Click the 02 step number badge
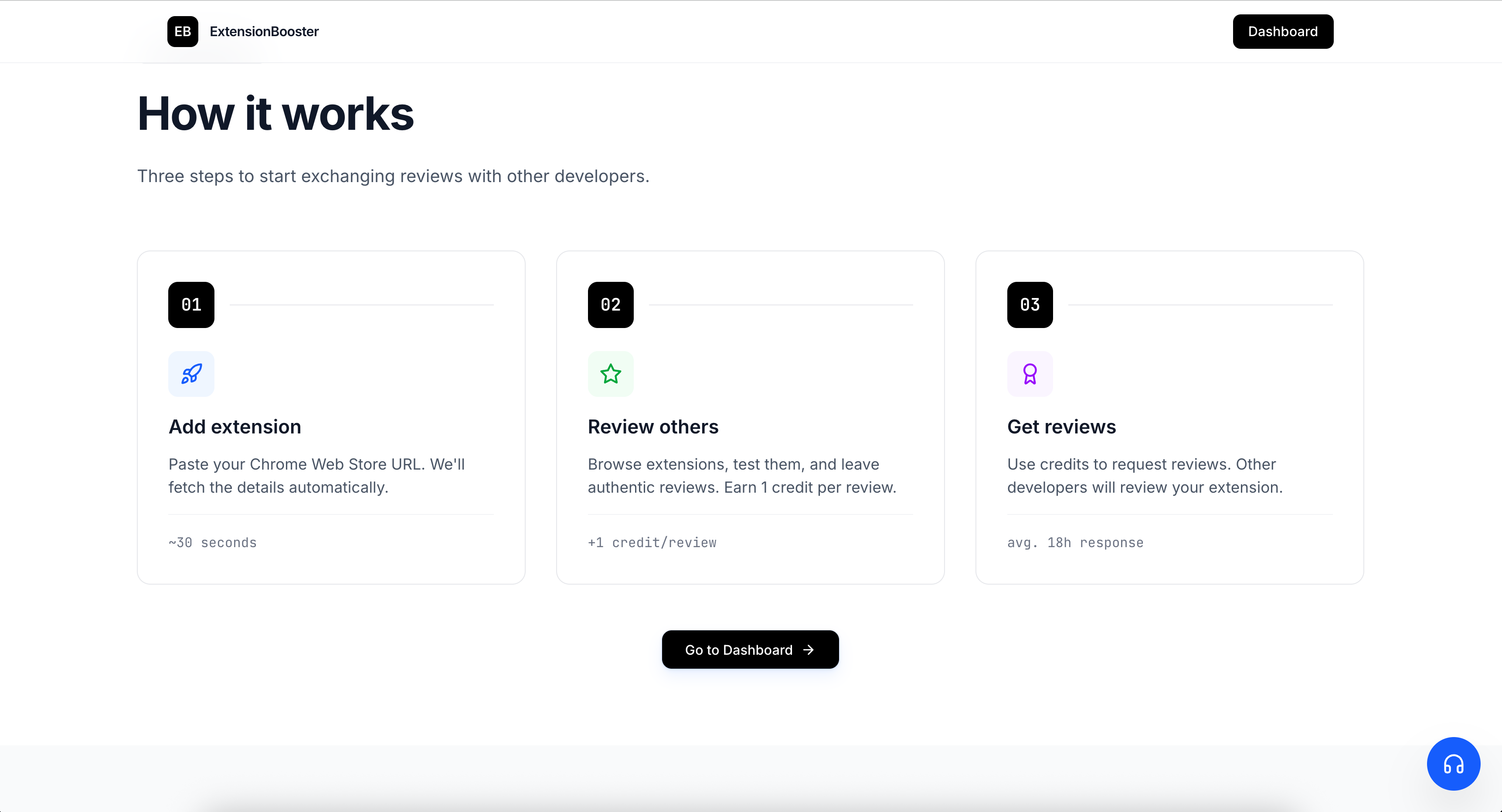 611,305
